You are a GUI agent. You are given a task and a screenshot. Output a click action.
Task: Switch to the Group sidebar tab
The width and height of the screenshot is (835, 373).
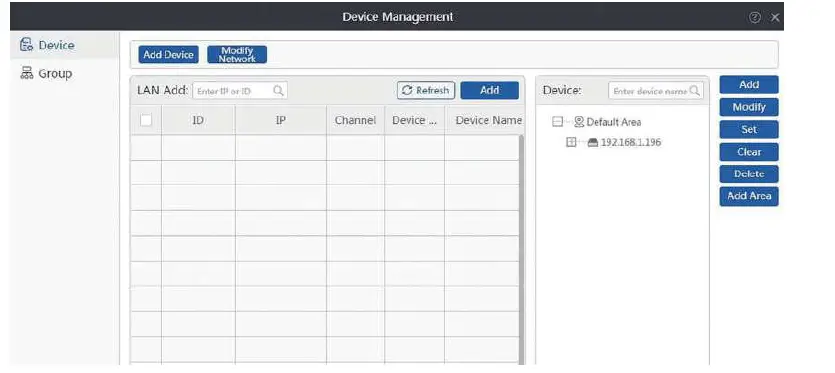tap(64, 74)
